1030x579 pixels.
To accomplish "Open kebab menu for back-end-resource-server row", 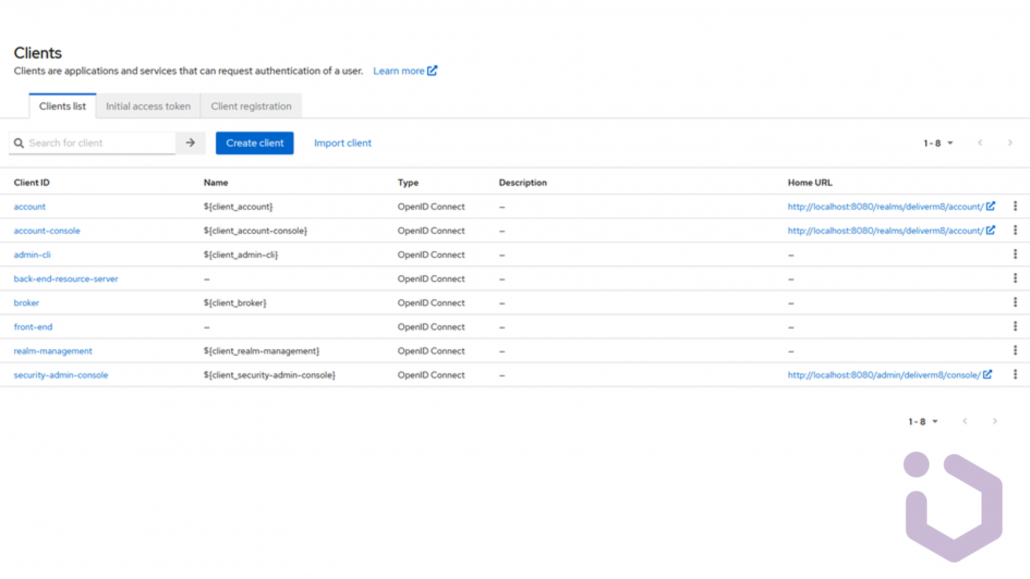I will tap(1015, 279).
